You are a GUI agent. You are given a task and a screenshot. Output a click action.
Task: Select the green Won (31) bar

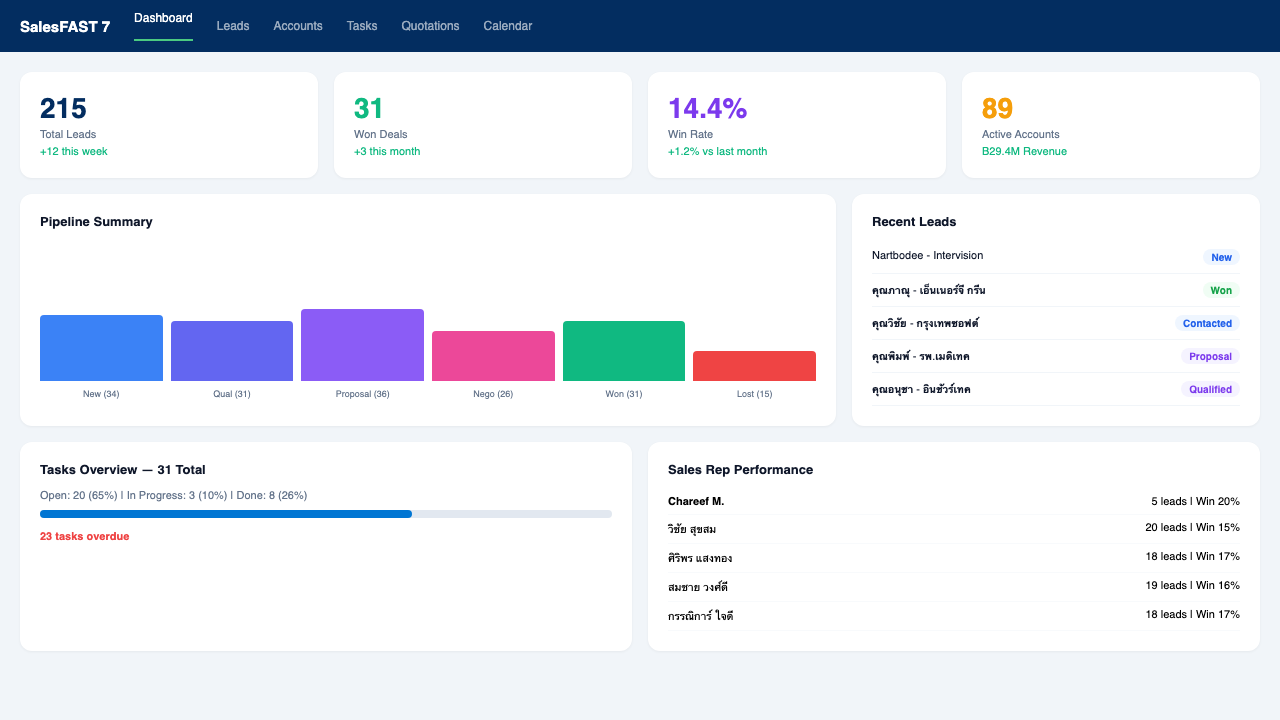624,351
